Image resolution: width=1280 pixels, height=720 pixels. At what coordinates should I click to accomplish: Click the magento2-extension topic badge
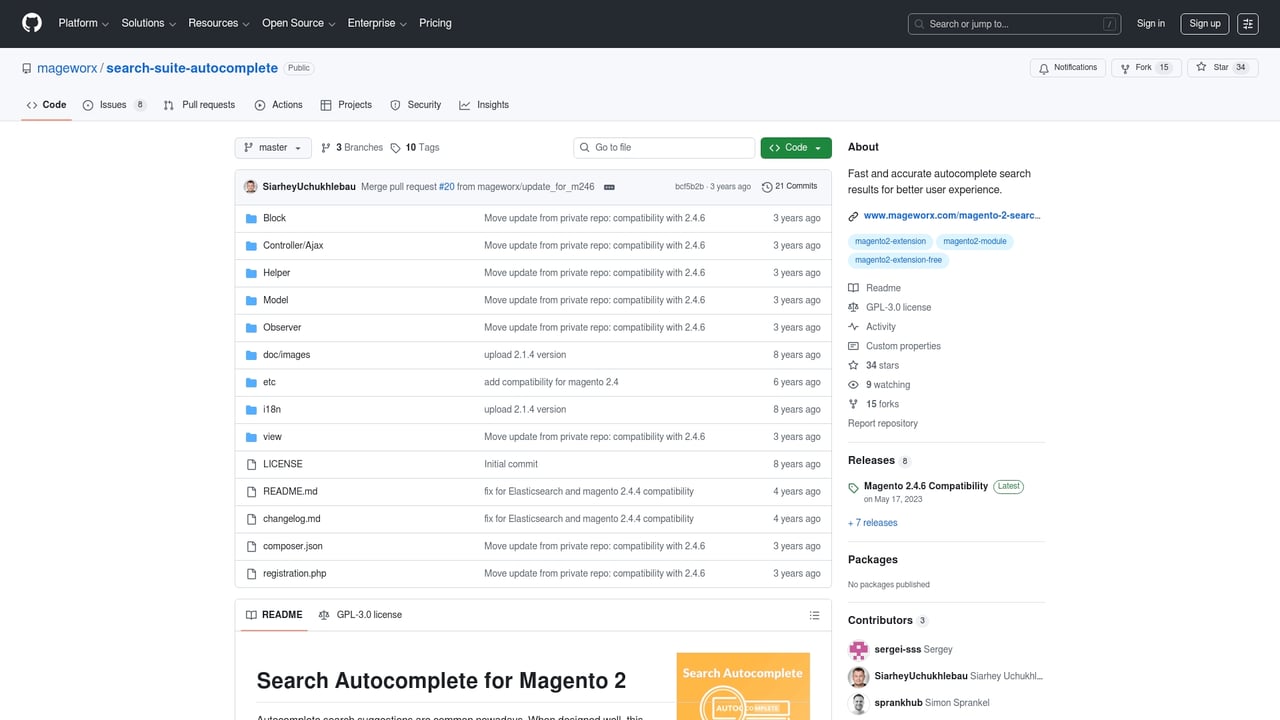coord(890,240)
